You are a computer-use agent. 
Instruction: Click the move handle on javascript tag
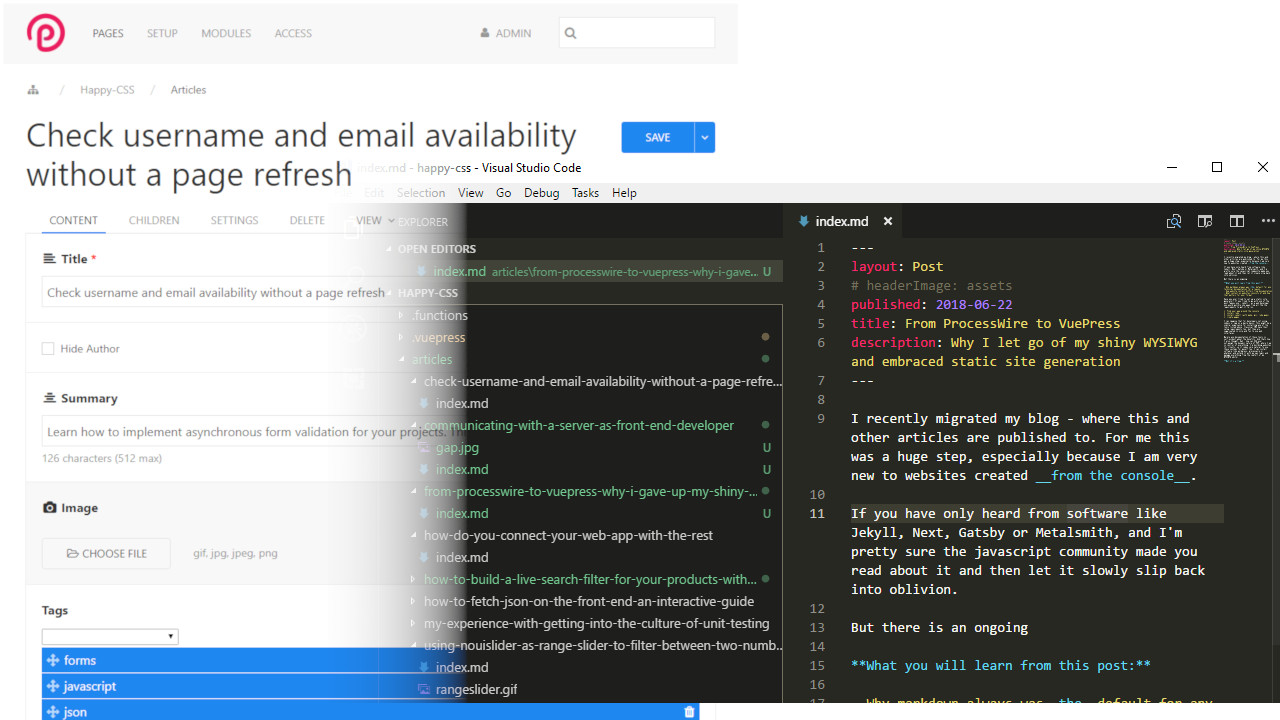[x=52, y=686]
